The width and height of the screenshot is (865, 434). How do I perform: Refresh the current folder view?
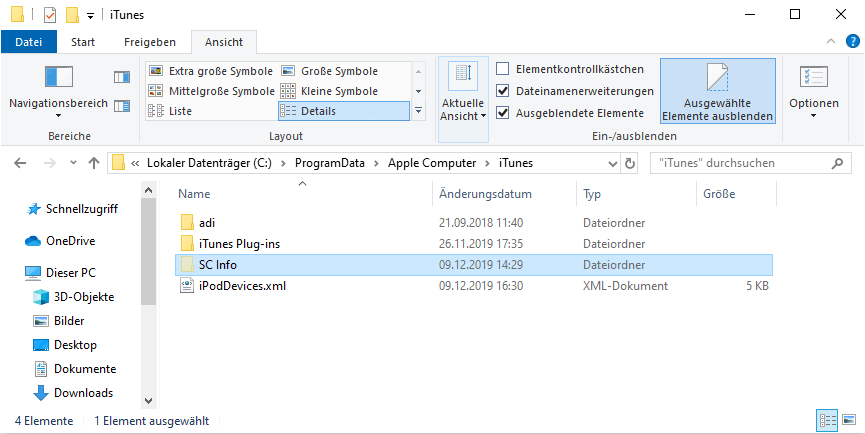coord(630,163)
